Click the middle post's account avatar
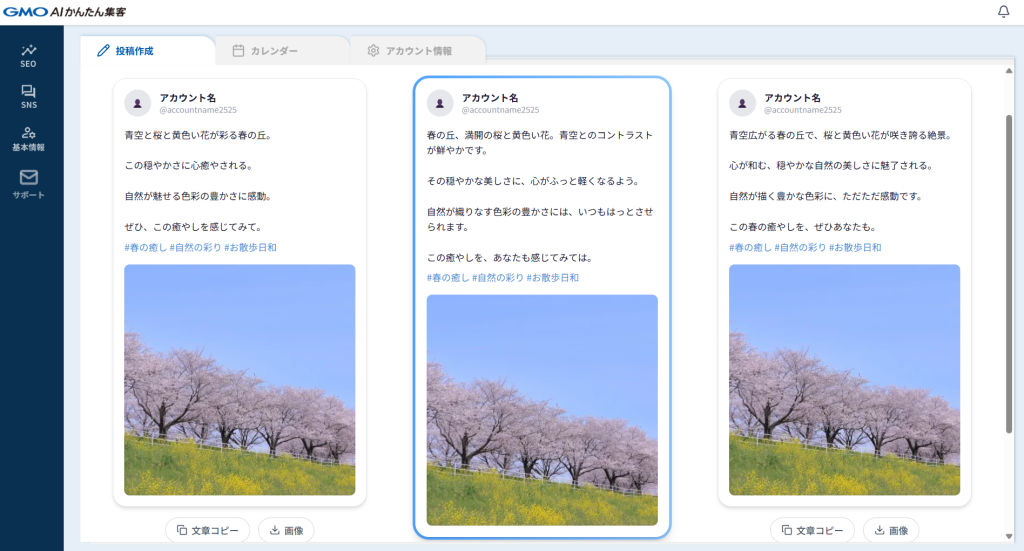Image resolution: width=1024 pixels, height=551 pixels. coord(440,103)
